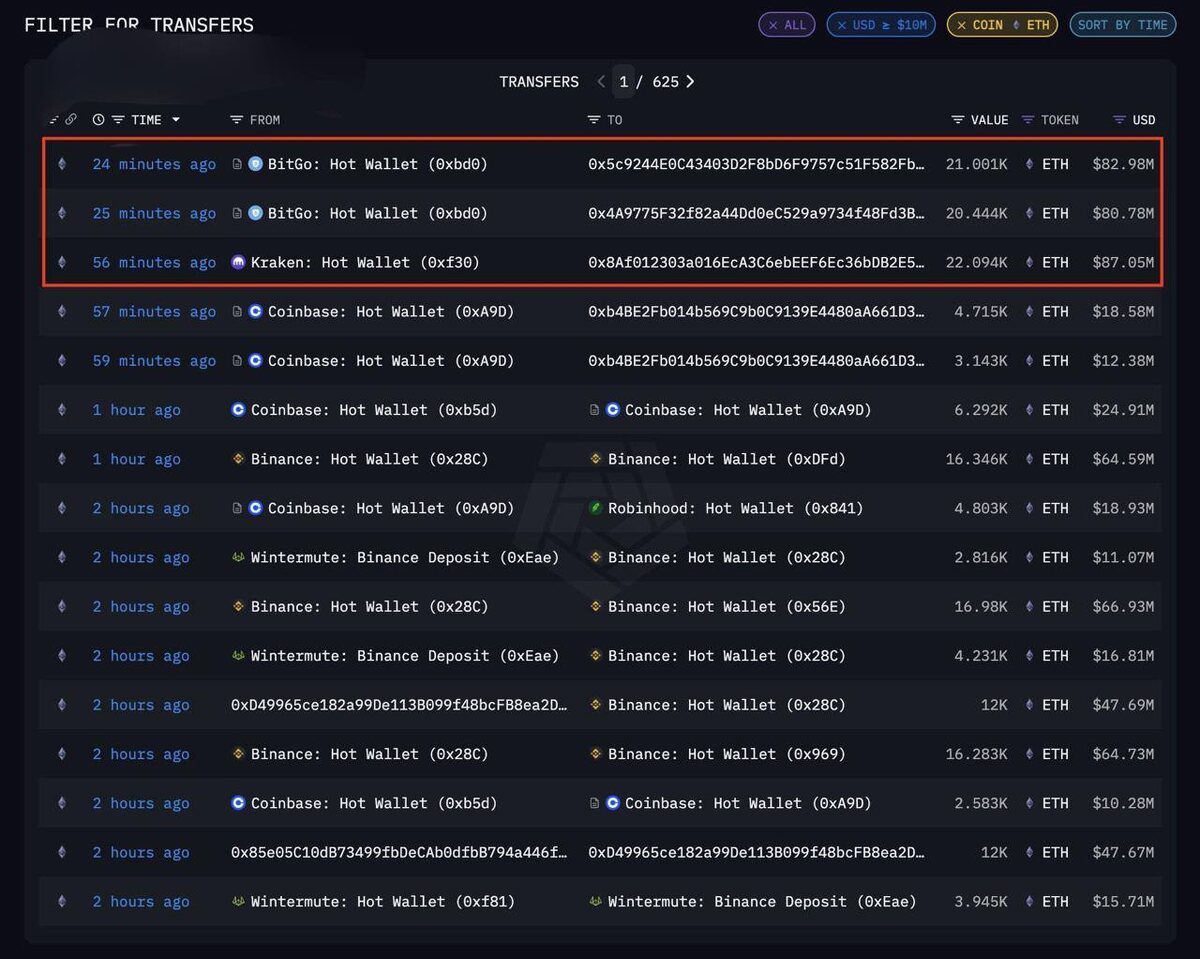Click Ethereum chain icon in 24 minutes ago row
The height and width of the screenshot is (959, 1200).
pos(62,164)
